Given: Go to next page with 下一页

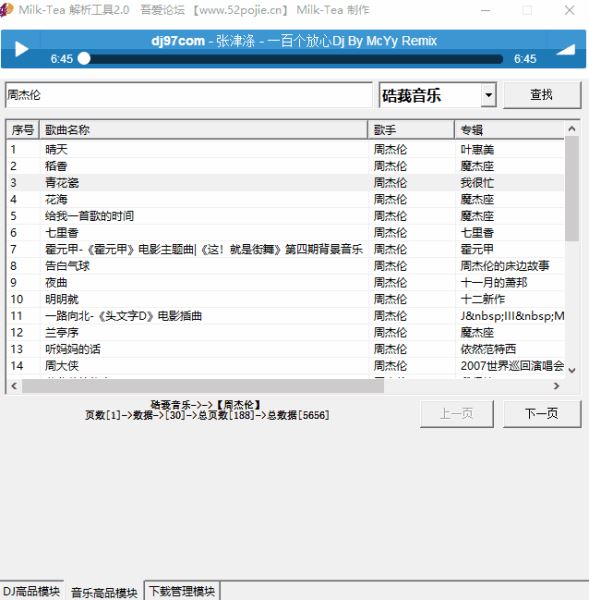Looking at the screenshot, I should [x=542, y=414].
